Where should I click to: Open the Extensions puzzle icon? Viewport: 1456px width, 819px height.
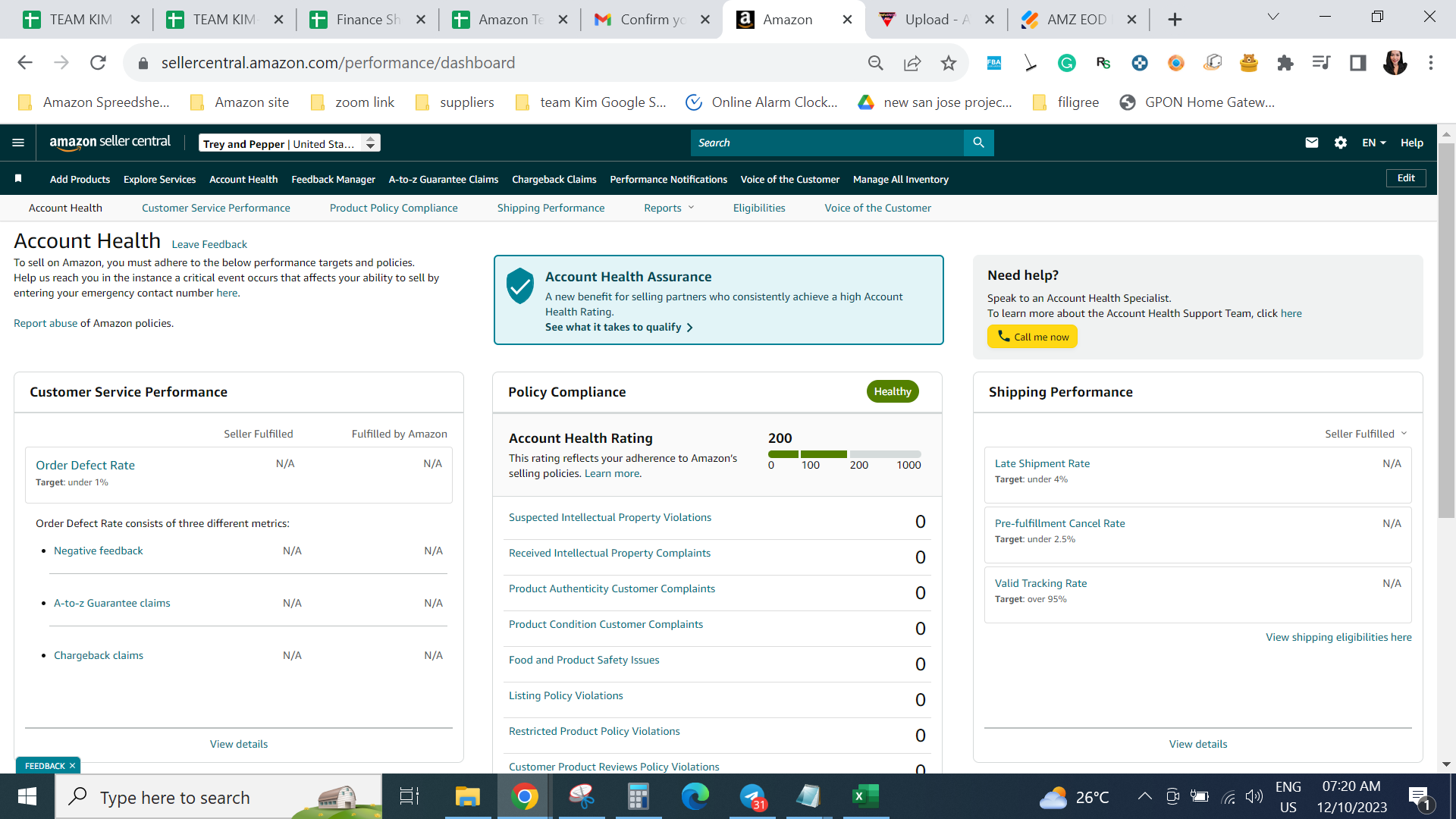[1285, 63]
